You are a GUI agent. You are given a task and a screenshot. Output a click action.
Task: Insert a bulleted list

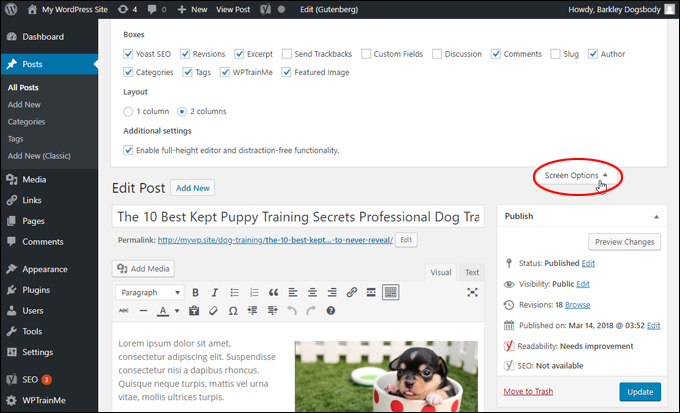[x=234, y=292]
